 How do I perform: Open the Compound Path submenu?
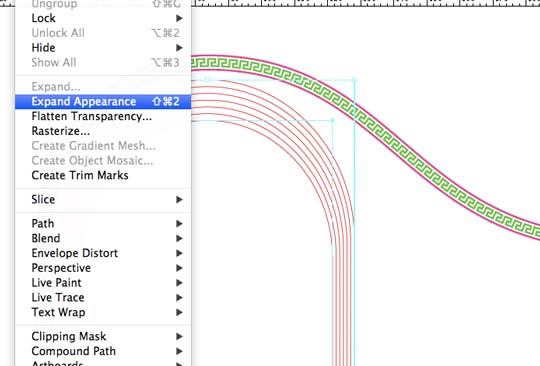(x=103, y=352)
